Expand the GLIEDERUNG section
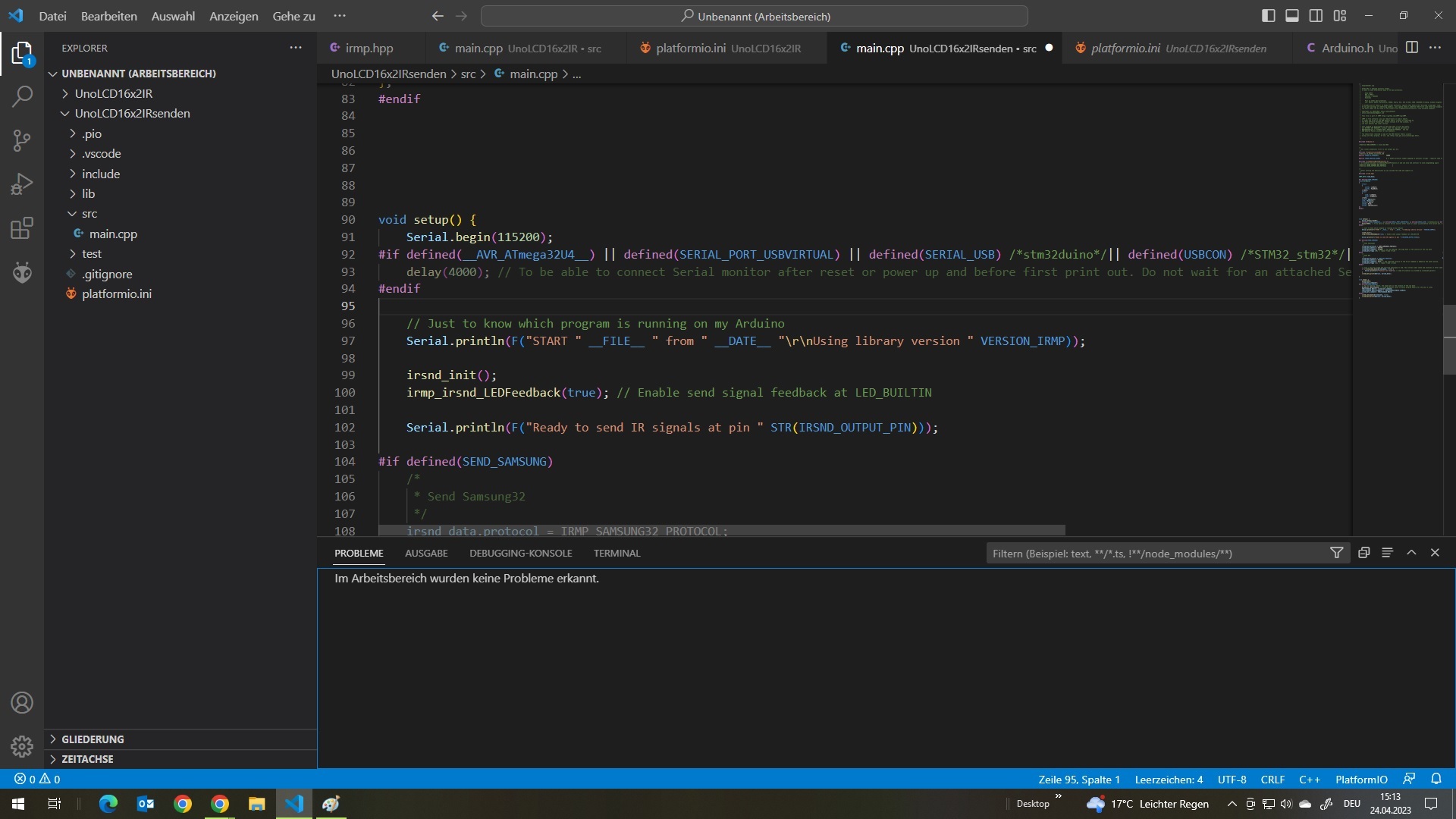Image resolution: width=1456 pixels, height=819 pixels. 93,739
